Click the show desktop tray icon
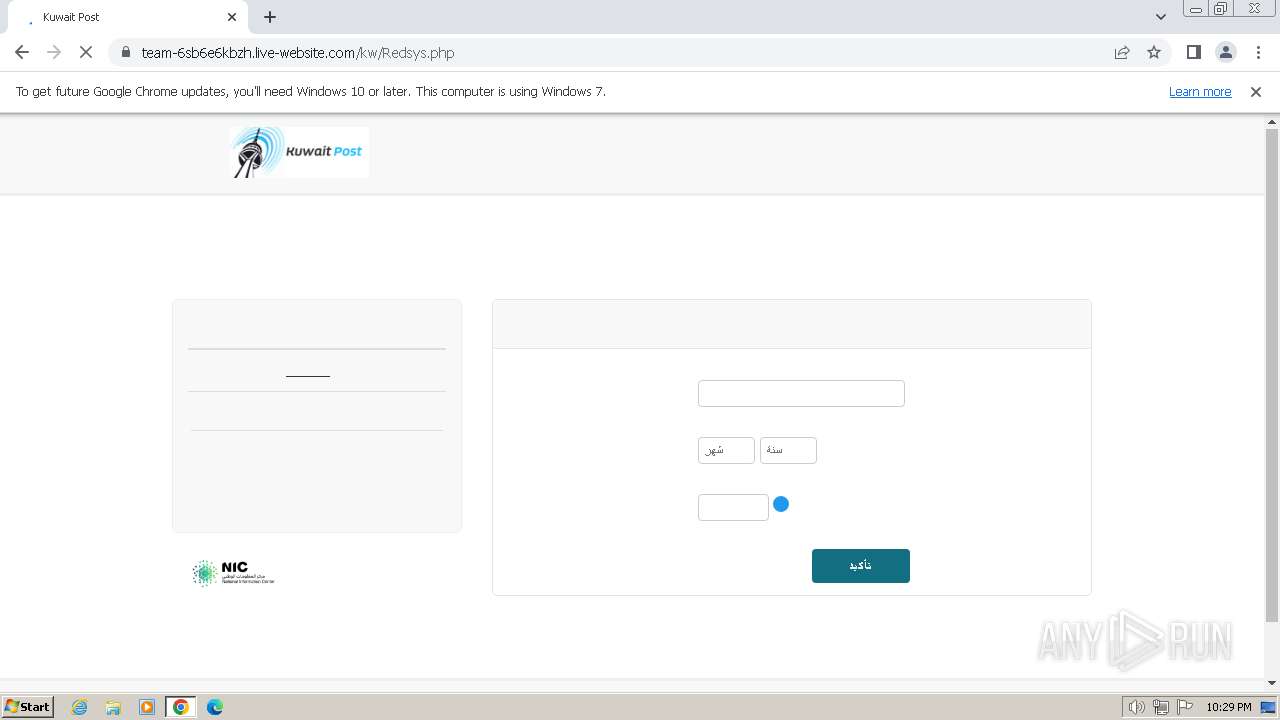 pos(1269,707)
